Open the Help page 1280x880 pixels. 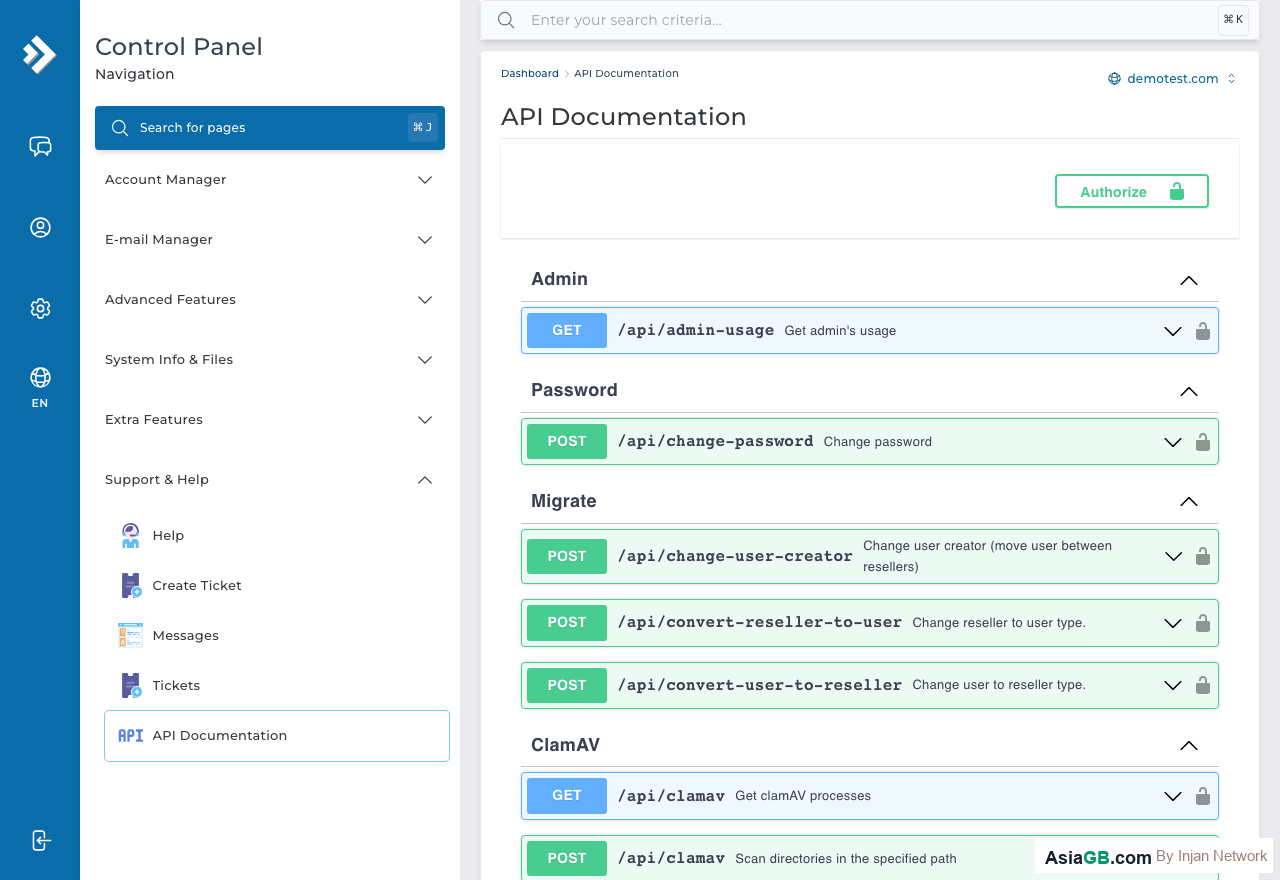click(277, 535)
